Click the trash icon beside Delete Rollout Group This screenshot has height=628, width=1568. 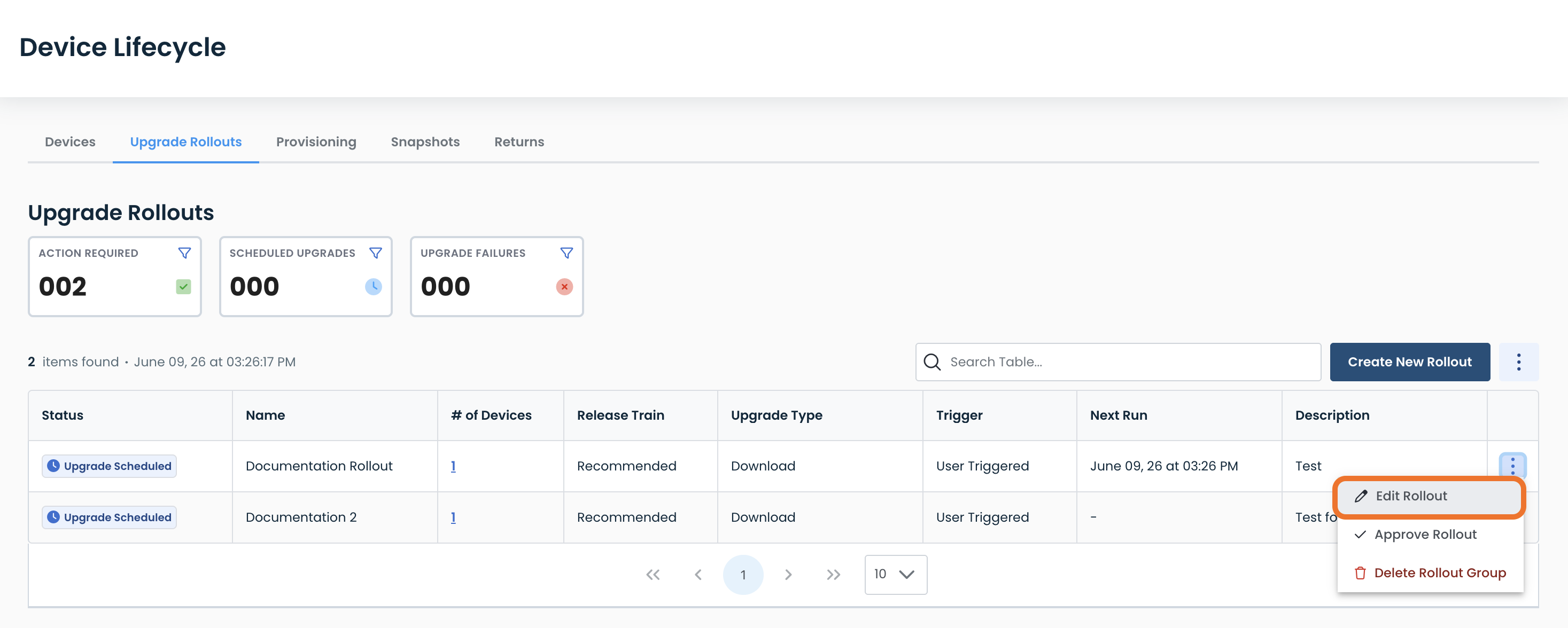click(1361, 572)
